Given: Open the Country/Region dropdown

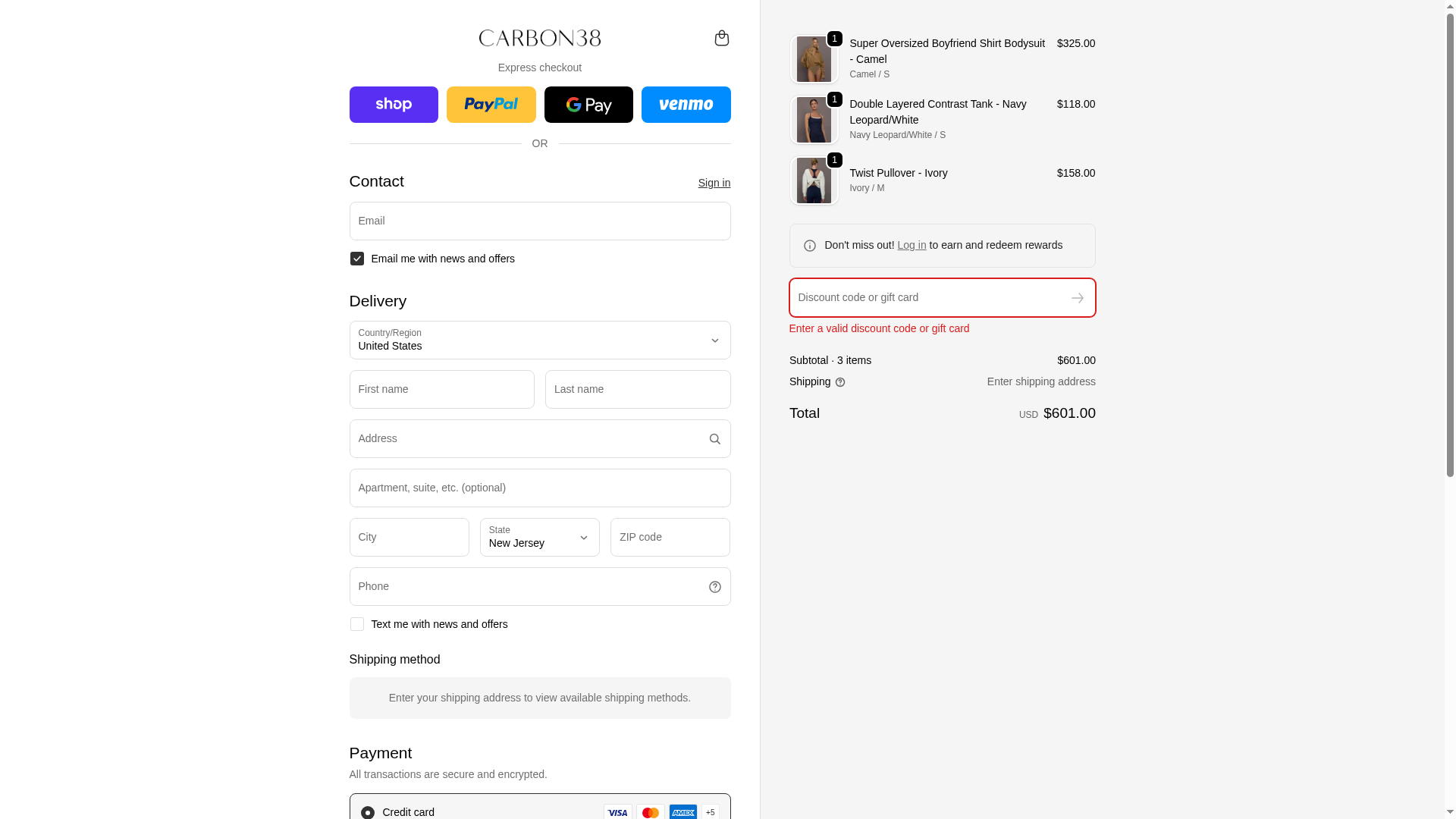Looking at the screenshot, I should (x=540, y=340).
